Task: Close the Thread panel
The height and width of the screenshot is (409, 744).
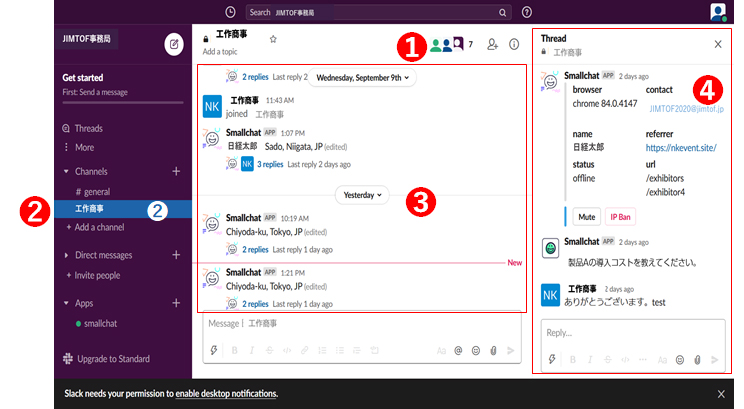Action: tap(718, 44)
